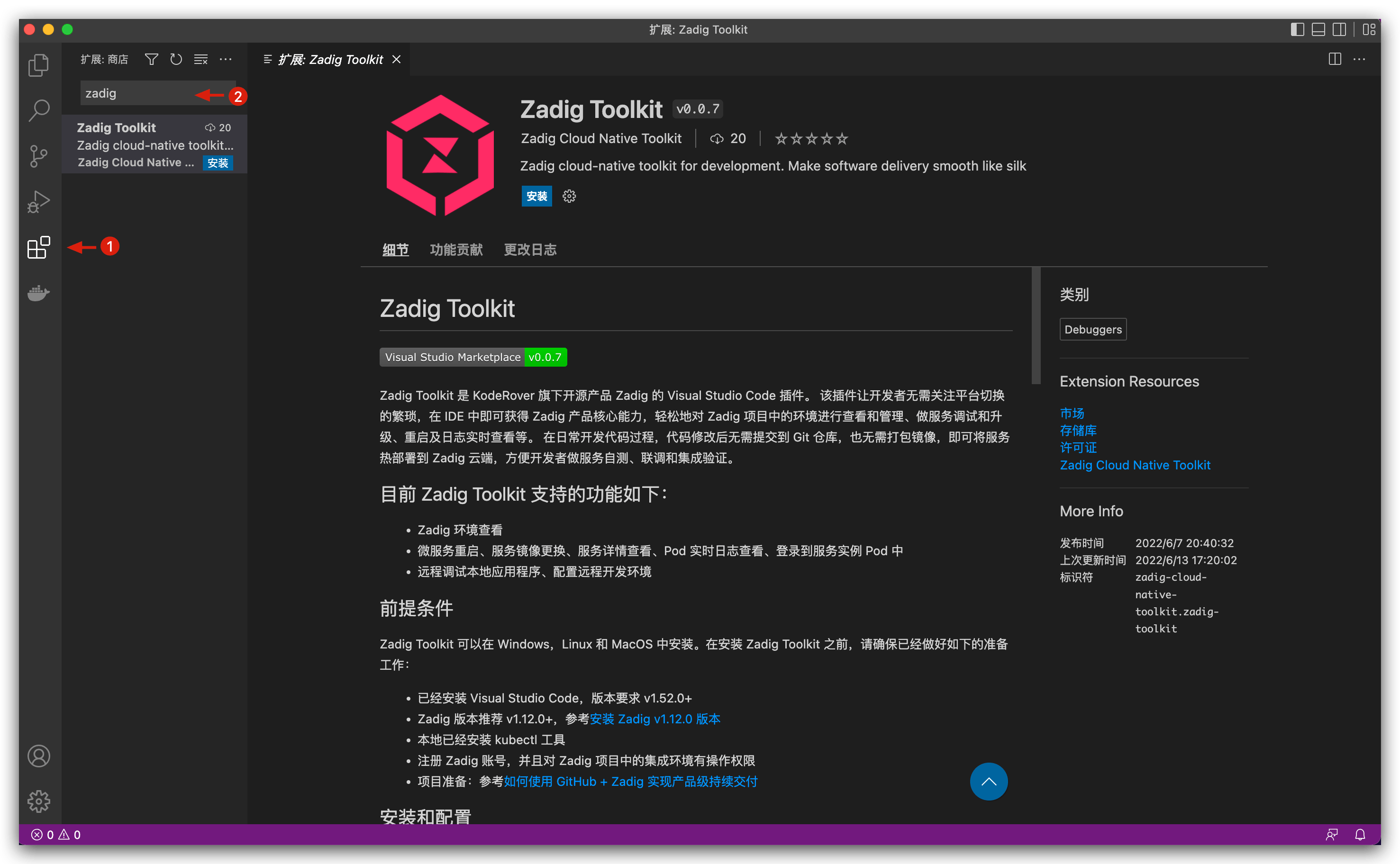The width and height of the screenshot is (1400, 864).
Task: Open the Docker view in the activity bar
Action: pyautogui.click(x=38, y=293)
